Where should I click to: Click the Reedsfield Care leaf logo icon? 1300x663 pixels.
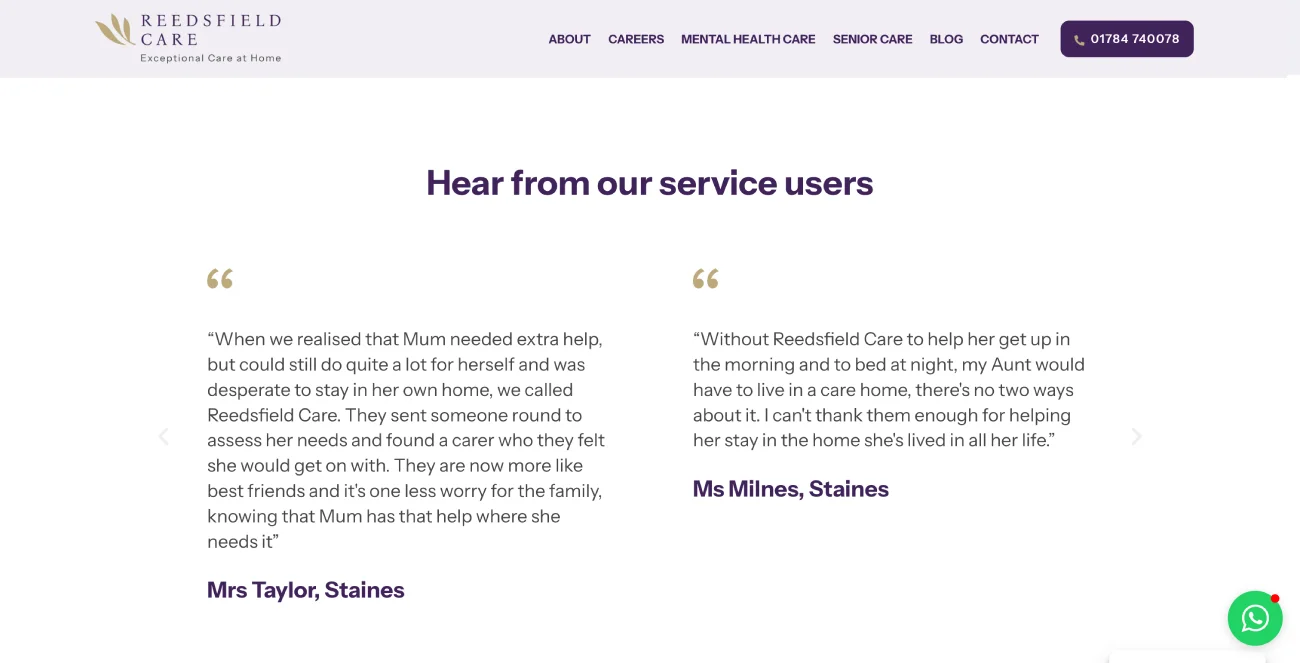(x=115, y=30)
